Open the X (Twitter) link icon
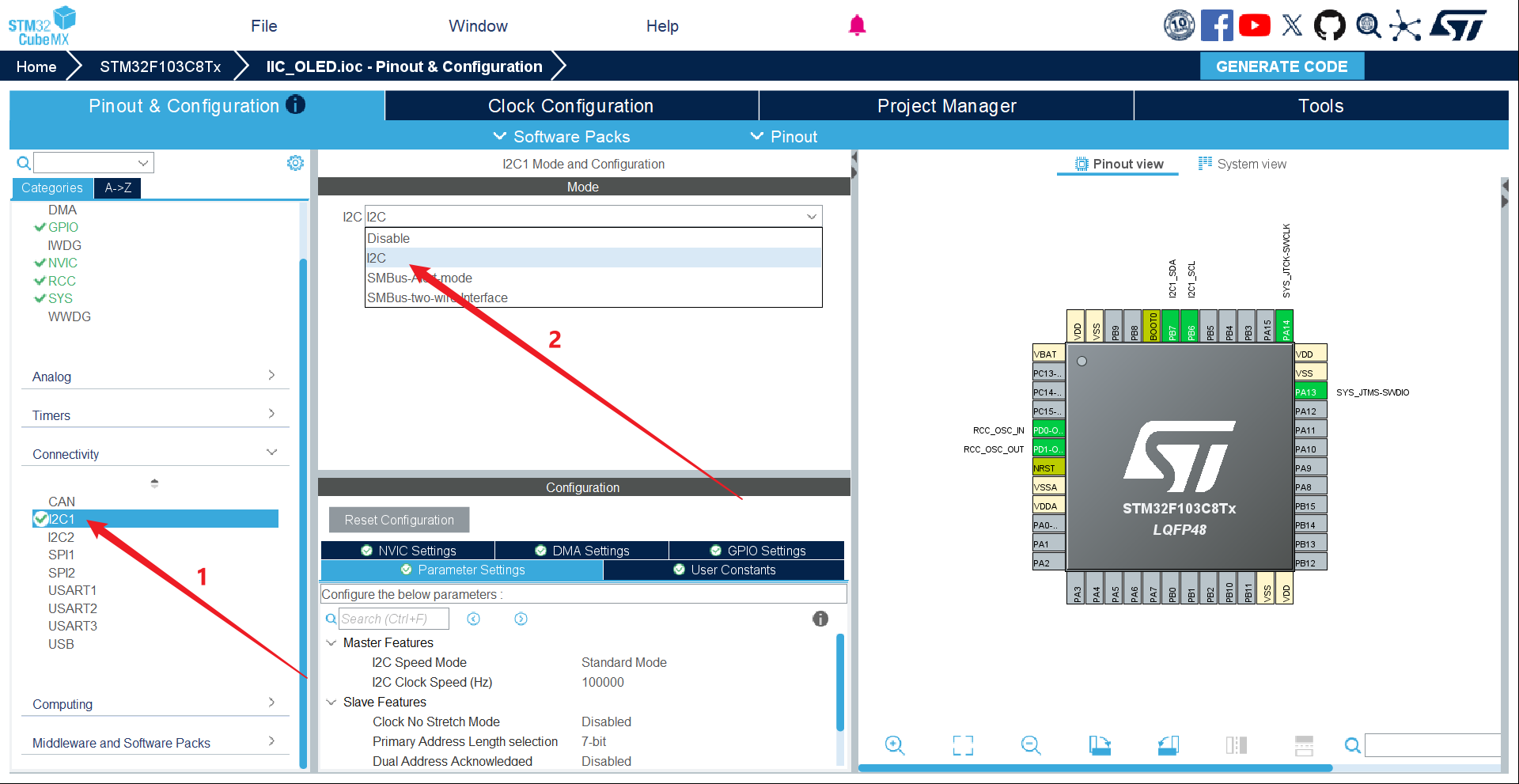The image size is (1519, 784). click(1292, 25)
